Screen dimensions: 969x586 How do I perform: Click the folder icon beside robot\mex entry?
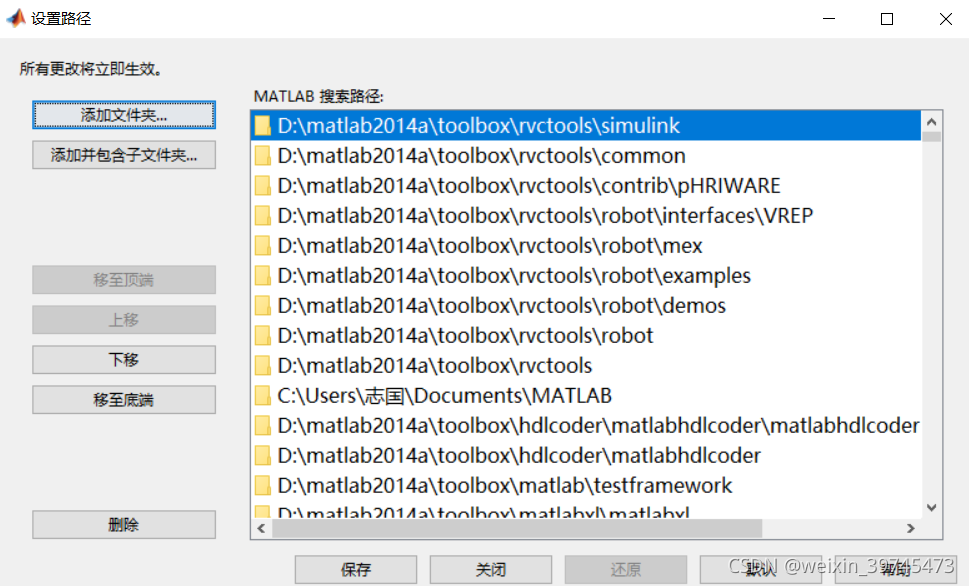[262, 245]
